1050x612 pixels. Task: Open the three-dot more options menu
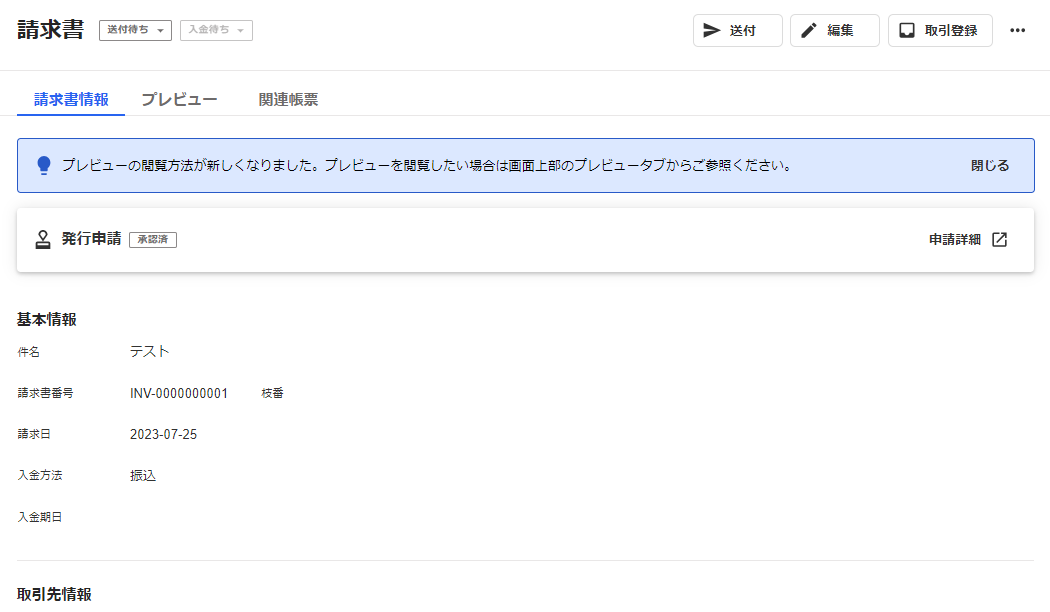pos(1018,30)
